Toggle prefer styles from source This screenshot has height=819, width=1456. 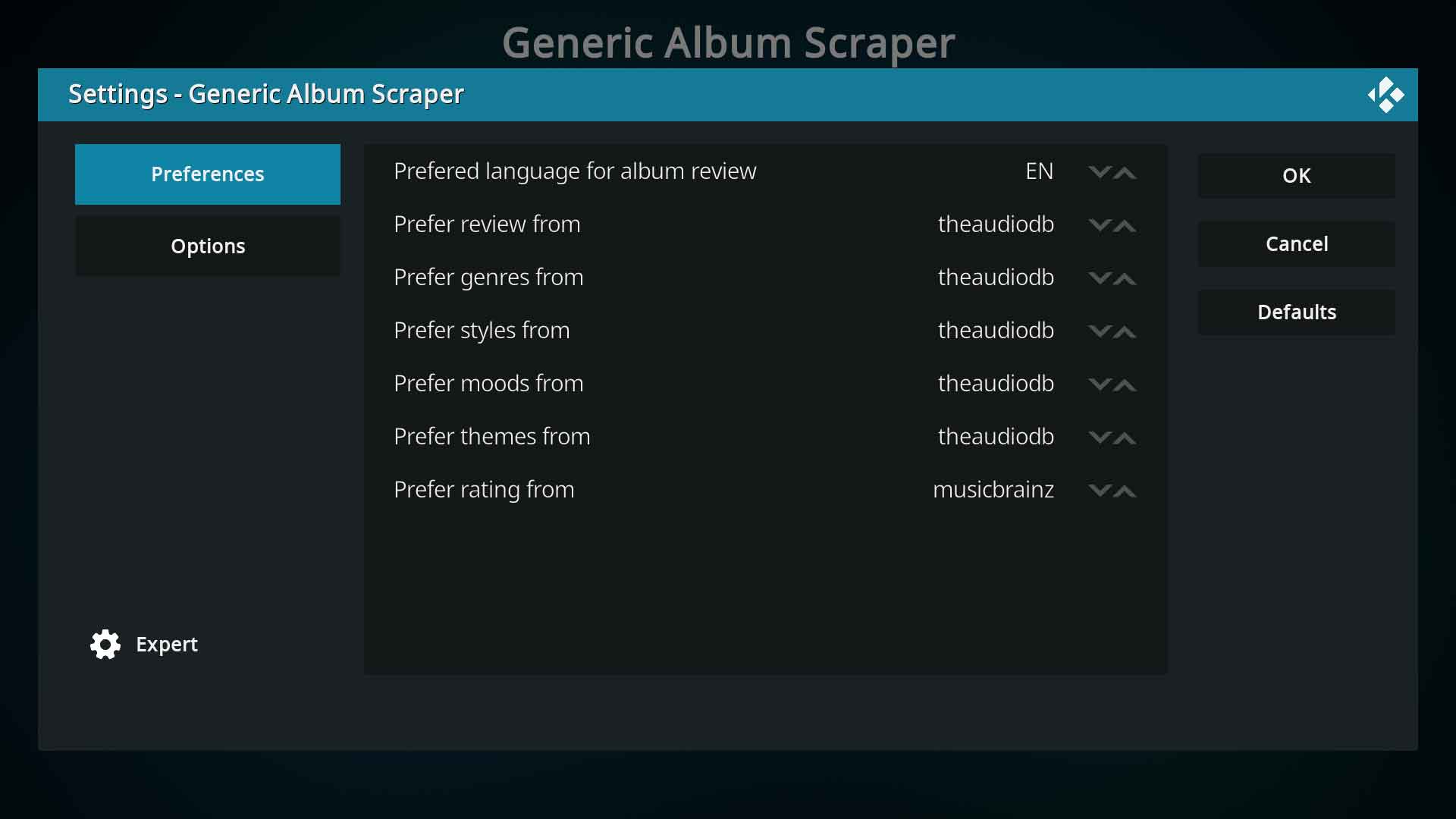[x=1112, y=330]
